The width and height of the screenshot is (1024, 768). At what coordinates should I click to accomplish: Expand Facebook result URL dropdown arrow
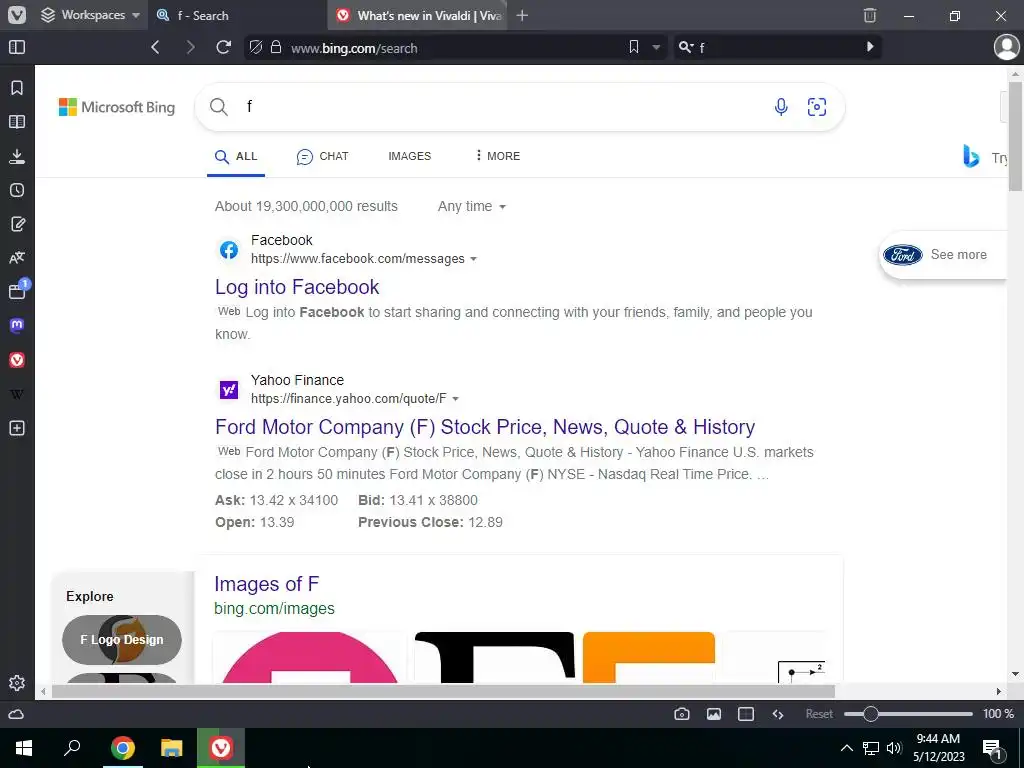click(473, 259)
